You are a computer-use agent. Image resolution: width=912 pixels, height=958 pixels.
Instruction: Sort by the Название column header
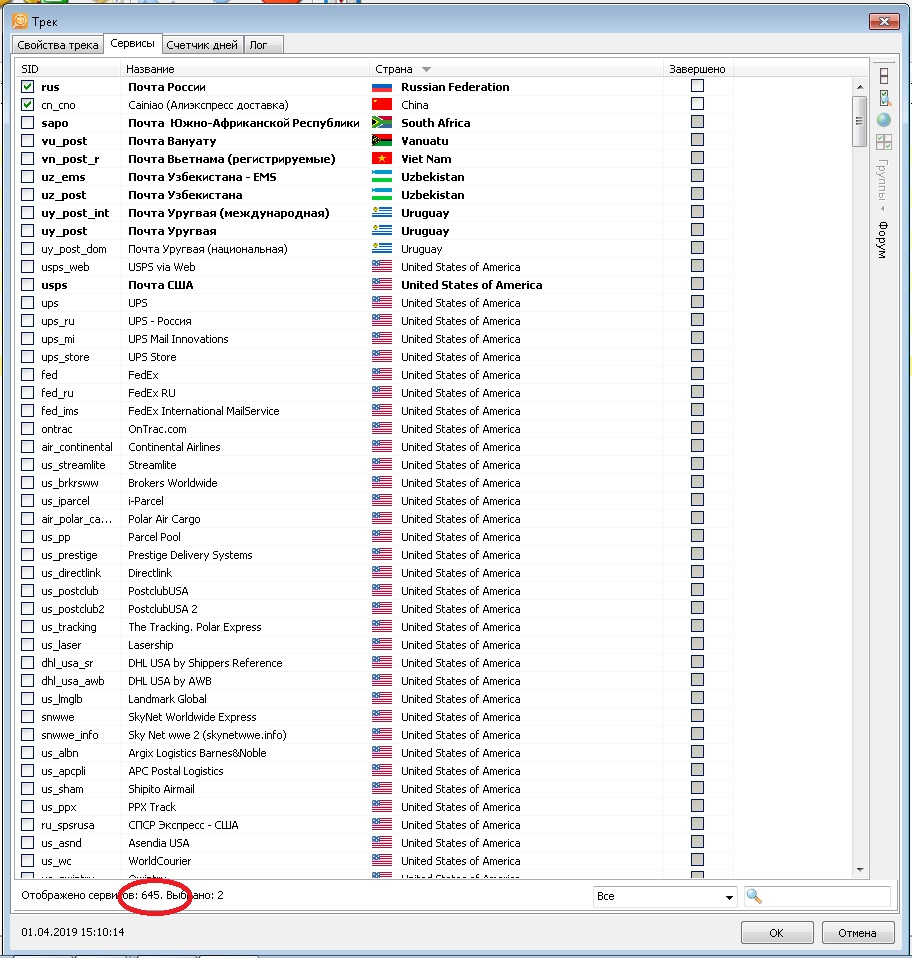(x=245, y=69)
